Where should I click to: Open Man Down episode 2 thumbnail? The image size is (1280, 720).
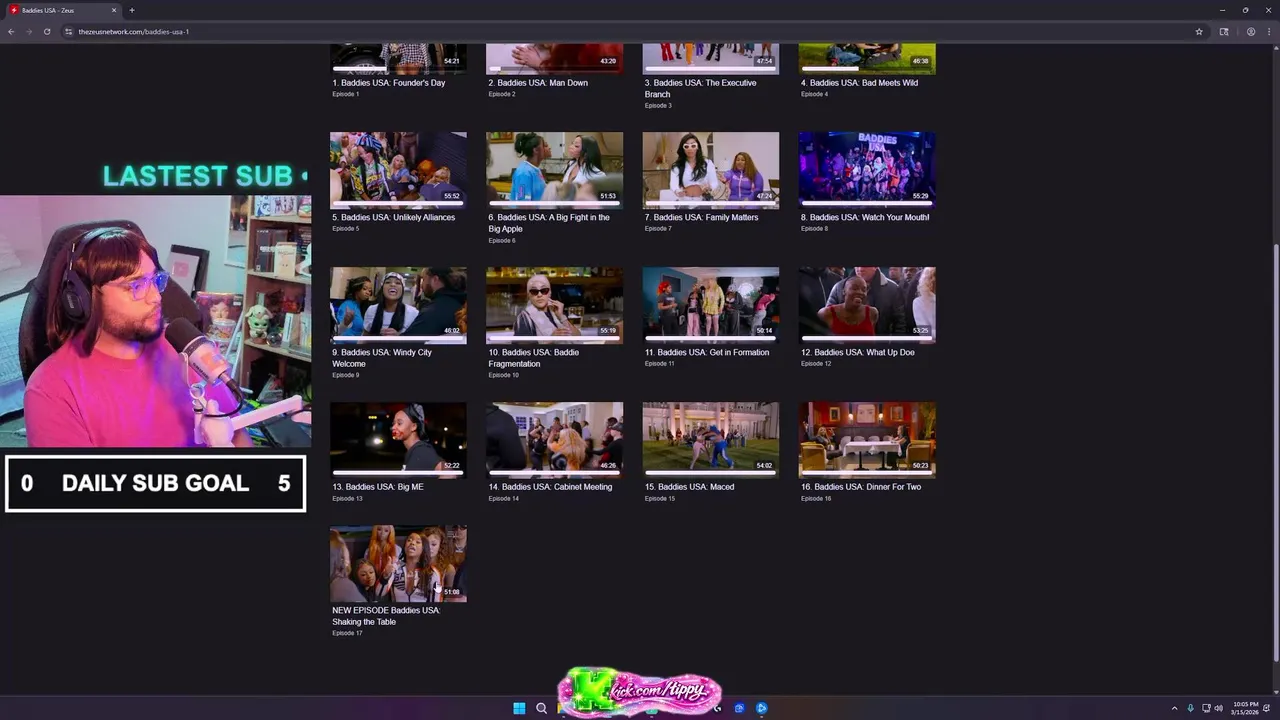[x=554, y=58]
